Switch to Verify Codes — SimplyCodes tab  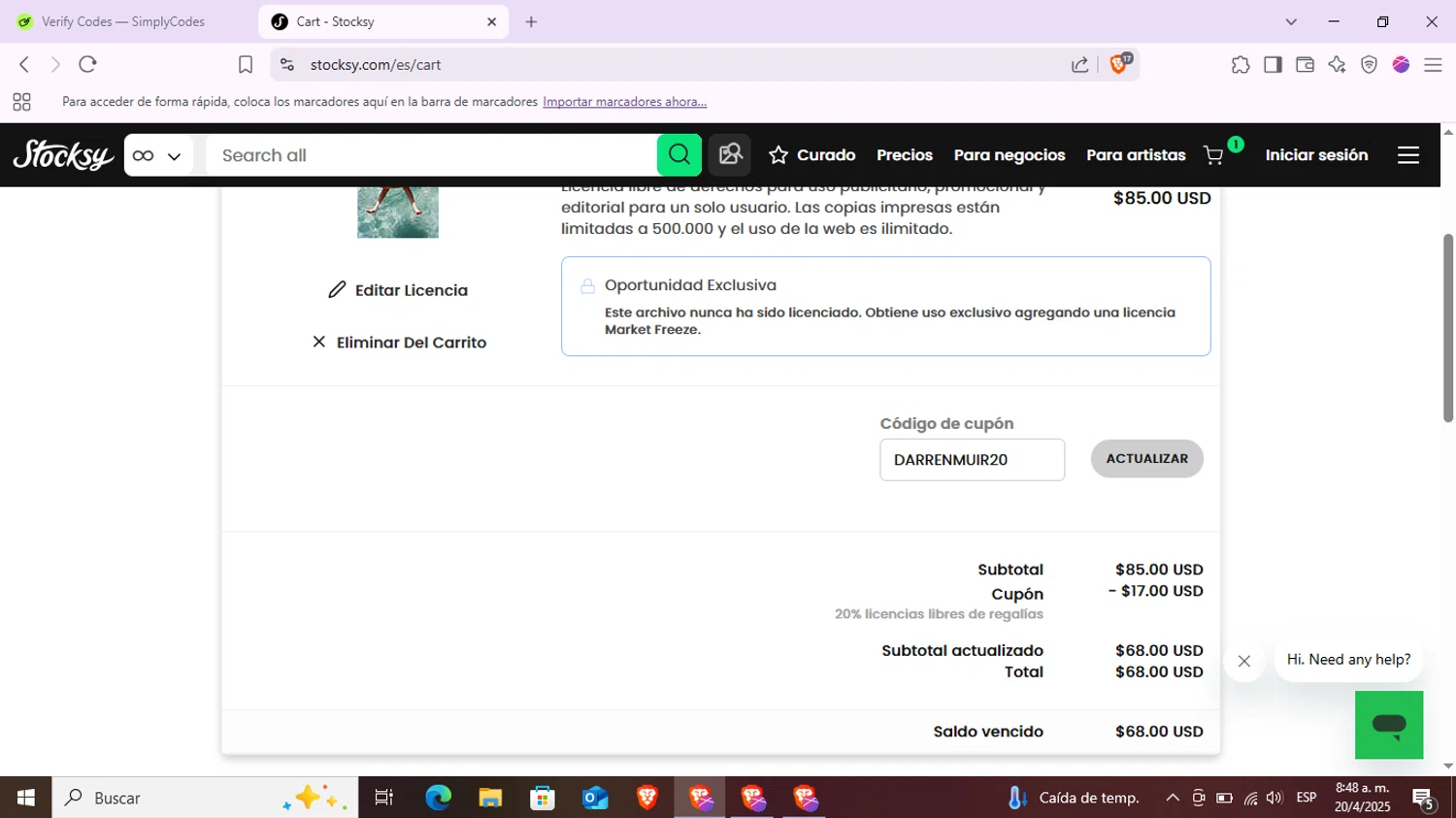coord(124,21)
